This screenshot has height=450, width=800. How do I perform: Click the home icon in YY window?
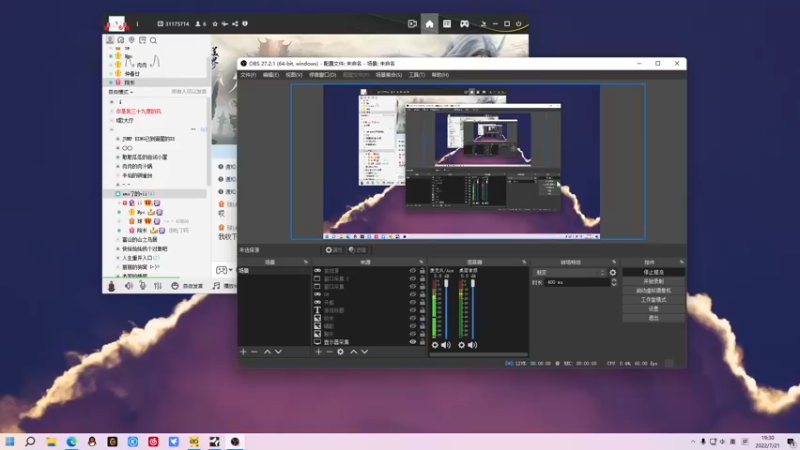pos(430,23)
